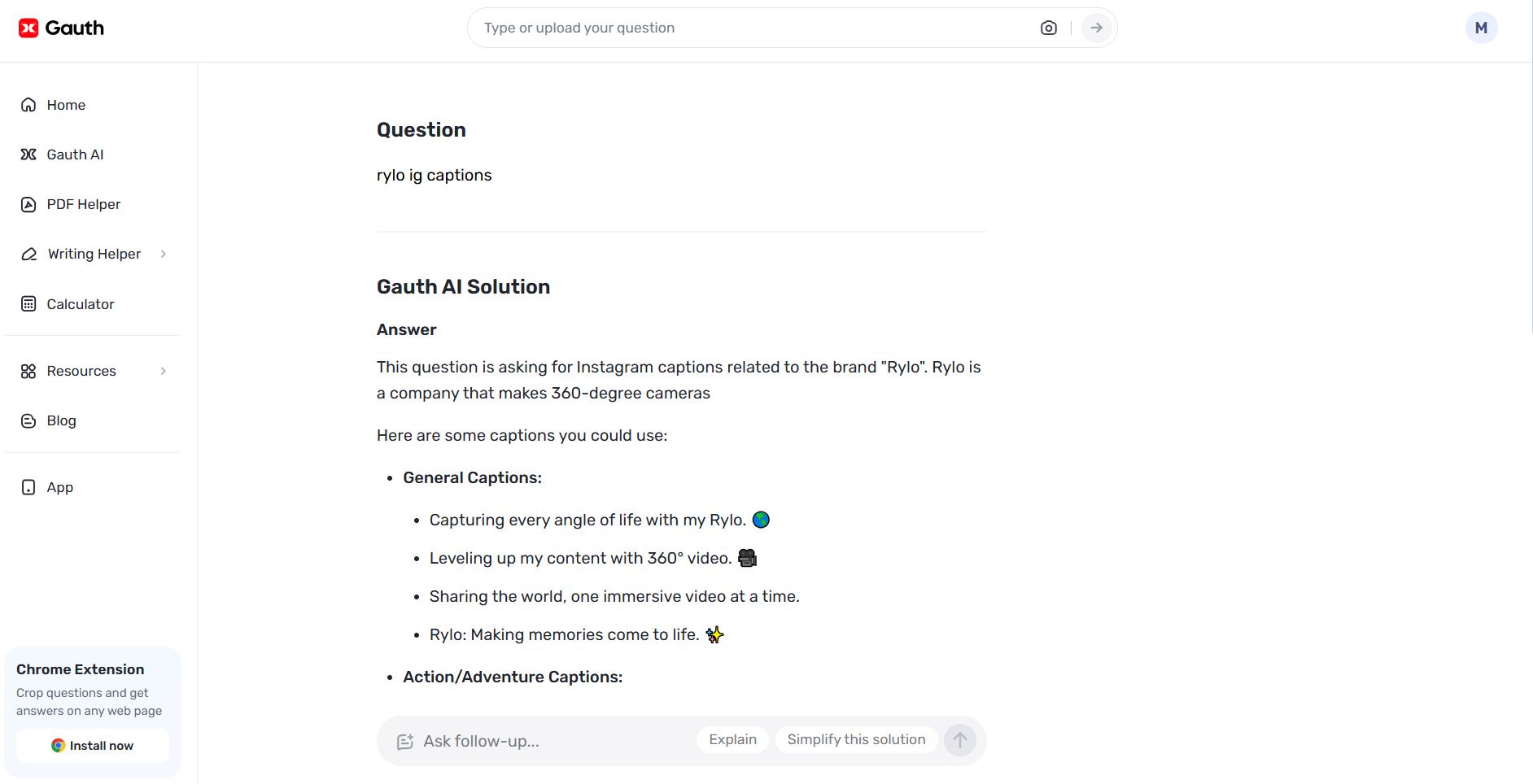The height and width of the screenshot is (784, 1533).
Task: Click Install now for Chrome Extension
Action: pyautogui.click(x=92, y=745)
